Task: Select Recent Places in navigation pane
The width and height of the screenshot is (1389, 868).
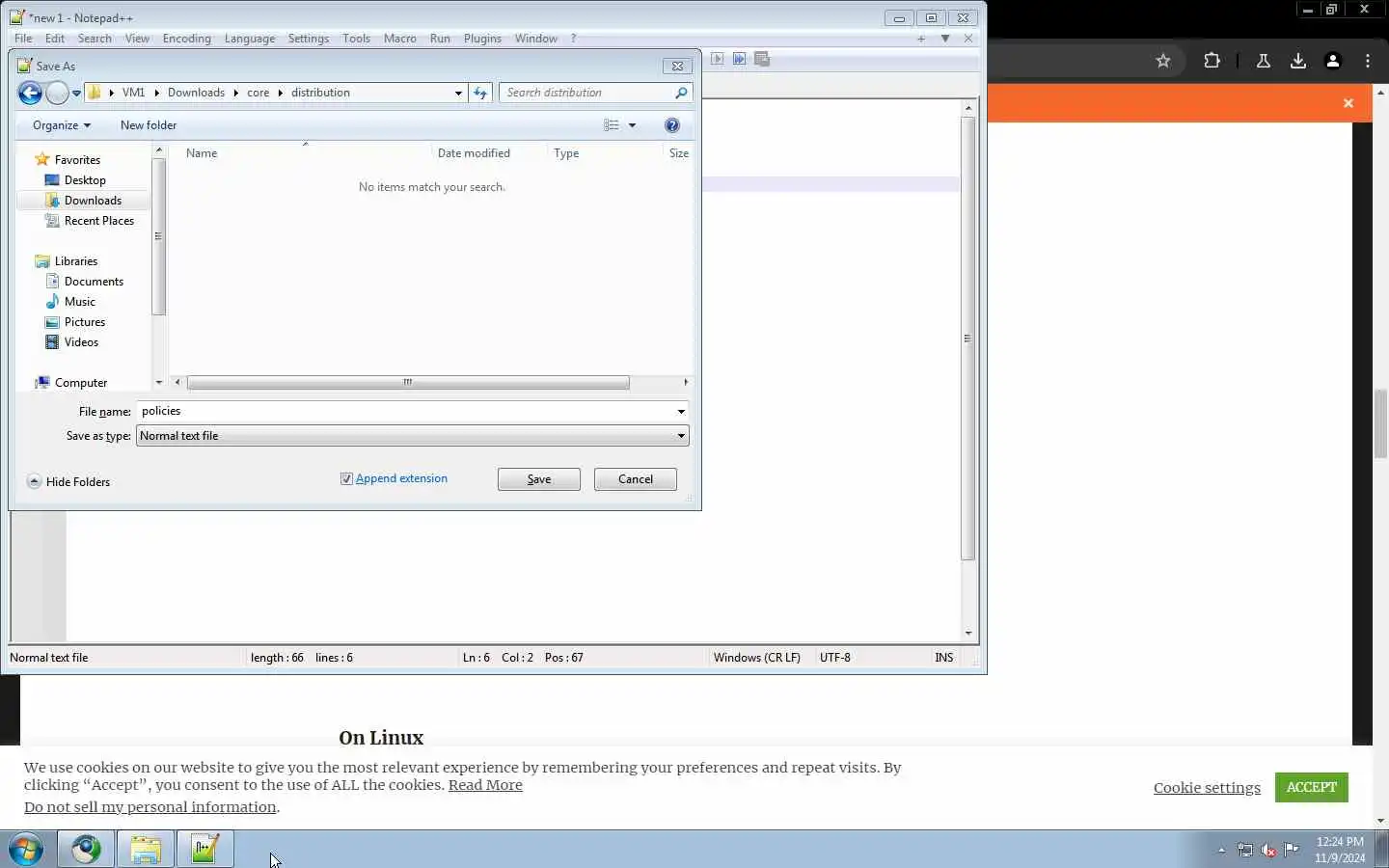Action: click(x=98, y=221)
